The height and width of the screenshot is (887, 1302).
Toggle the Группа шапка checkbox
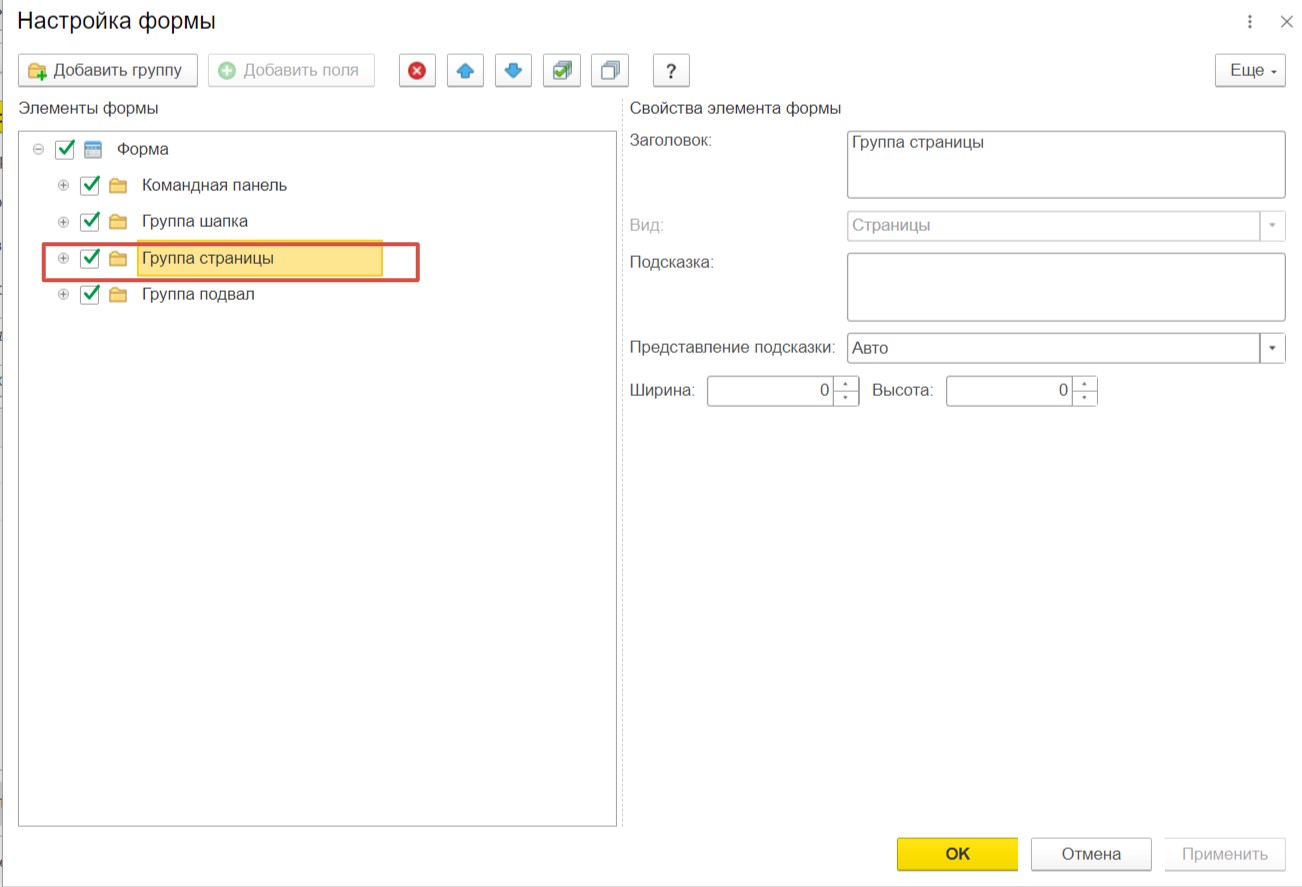pyautogui.click(x=90, y=221)
